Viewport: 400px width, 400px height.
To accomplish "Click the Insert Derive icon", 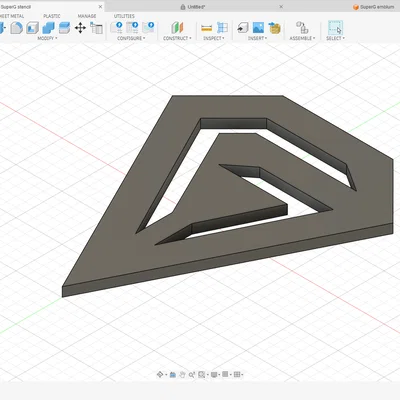I will click(x=242, y=28).
